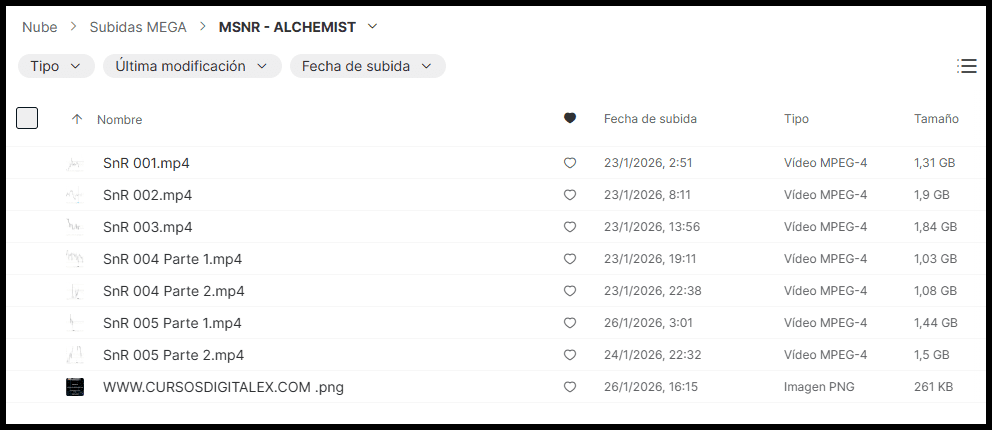Select the SnR 004 Parte 1.mp4 file
Viewport: 992px width, 430px height.
(x=172, y=259)
